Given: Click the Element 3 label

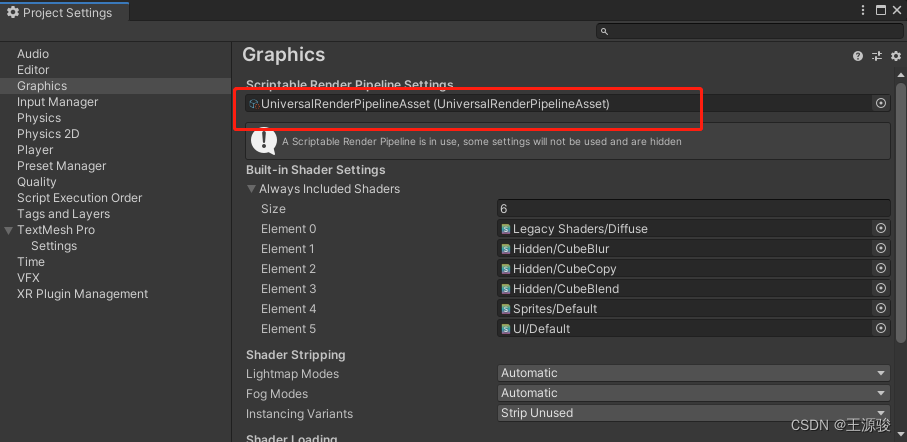Looking at the screenshot, I should (289, 289).
